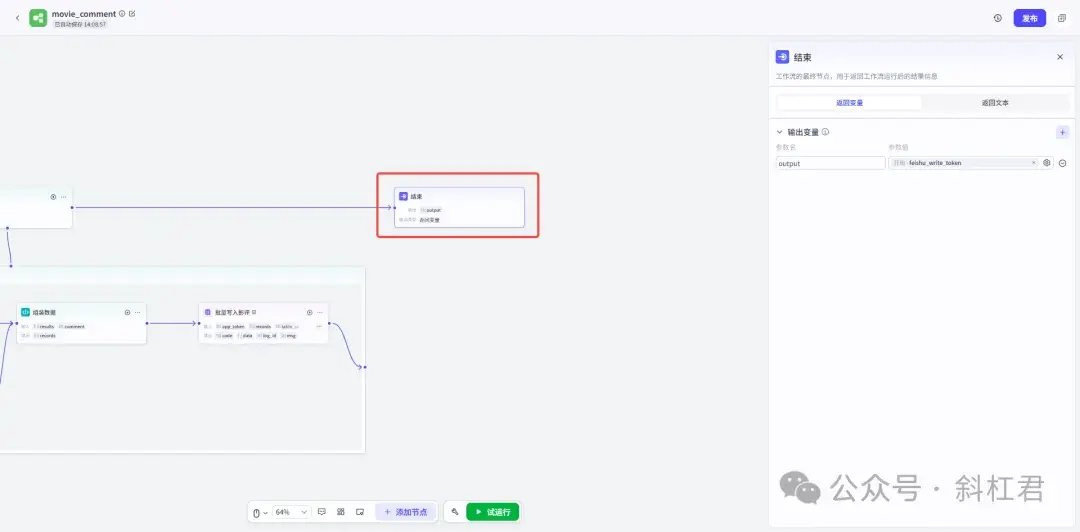Screen dimensions: 1080x532
Task: Auto-arrange nodes with grid layout icon
Action: coord(341,512)
